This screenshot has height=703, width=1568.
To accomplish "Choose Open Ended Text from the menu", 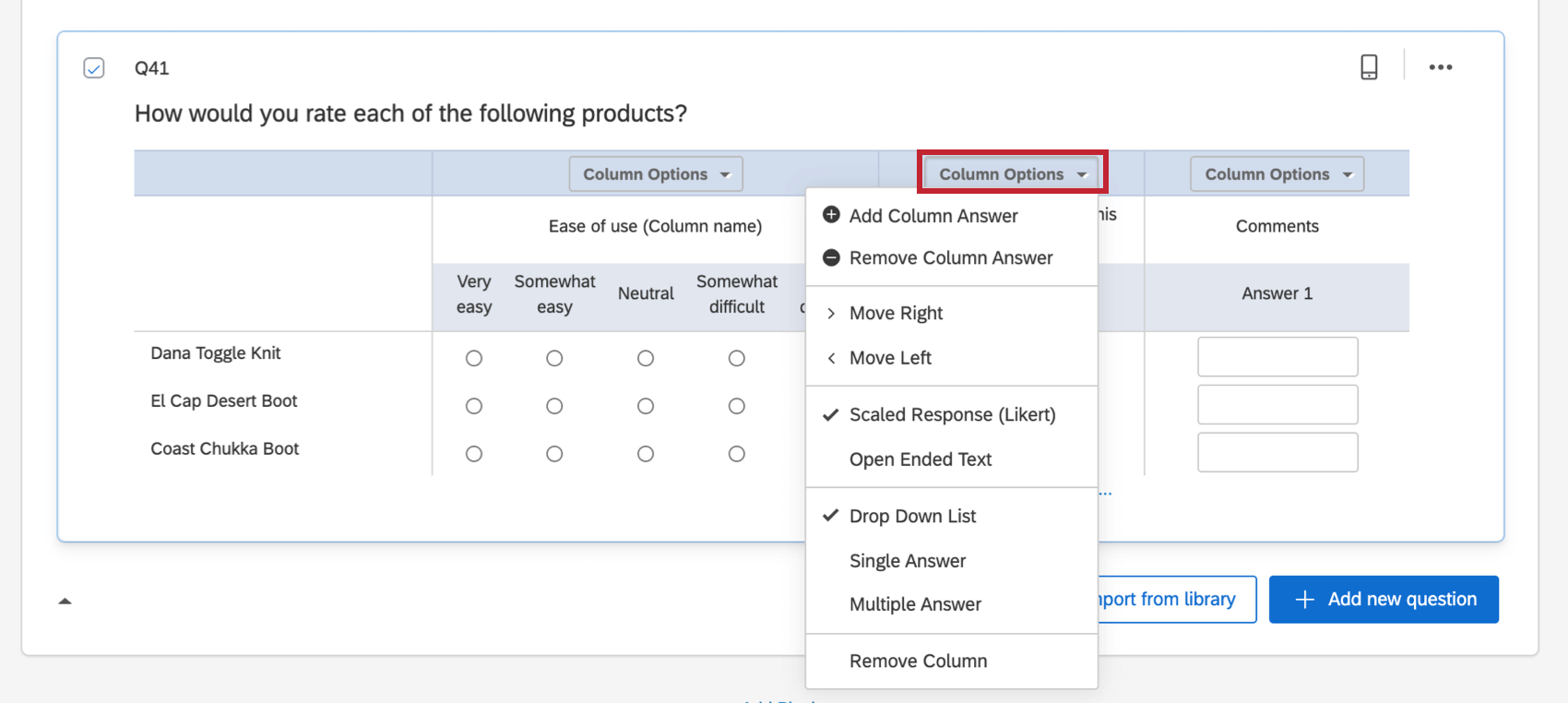I will coord(920,459).
